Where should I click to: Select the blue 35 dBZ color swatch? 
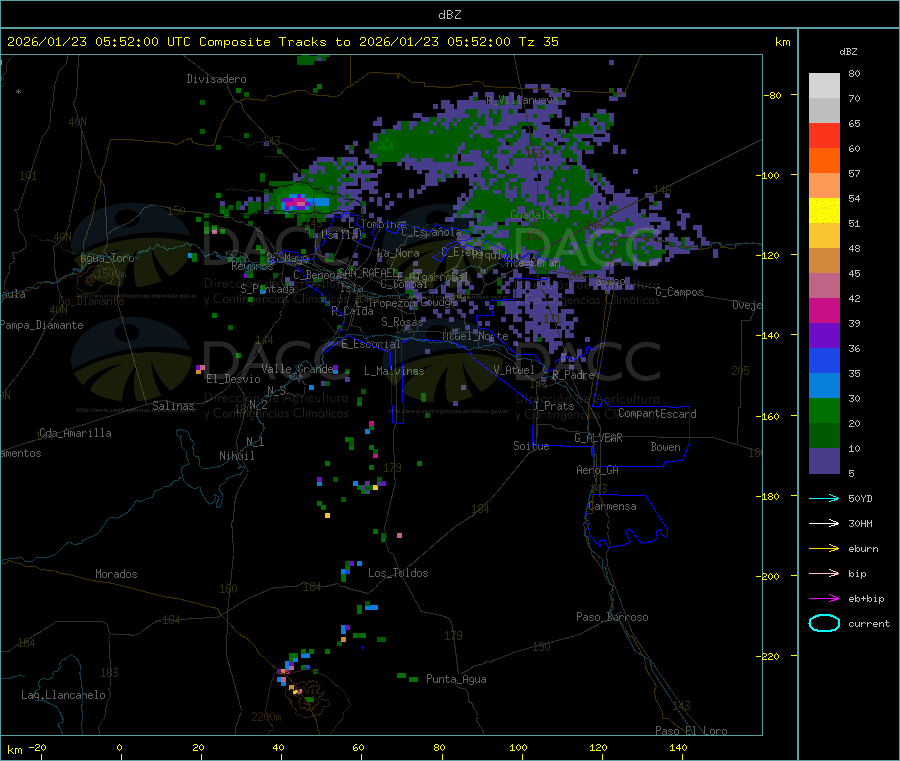coord(824,360)
